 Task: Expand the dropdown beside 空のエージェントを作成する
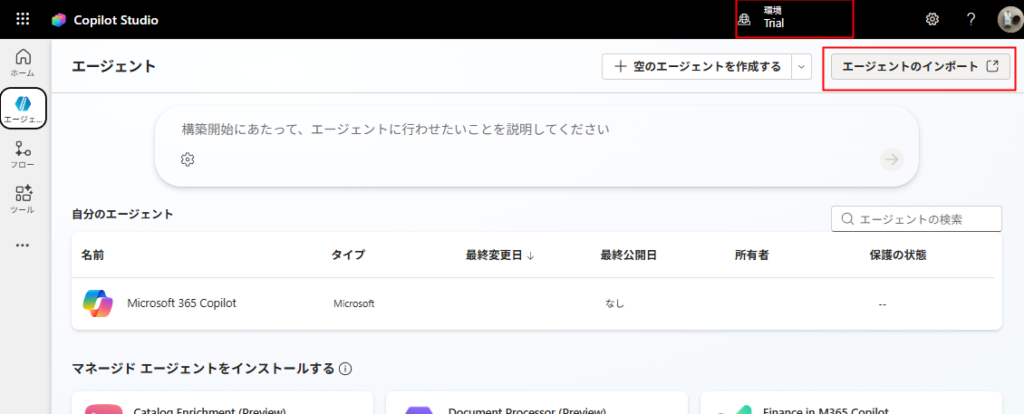click(800, 67)
